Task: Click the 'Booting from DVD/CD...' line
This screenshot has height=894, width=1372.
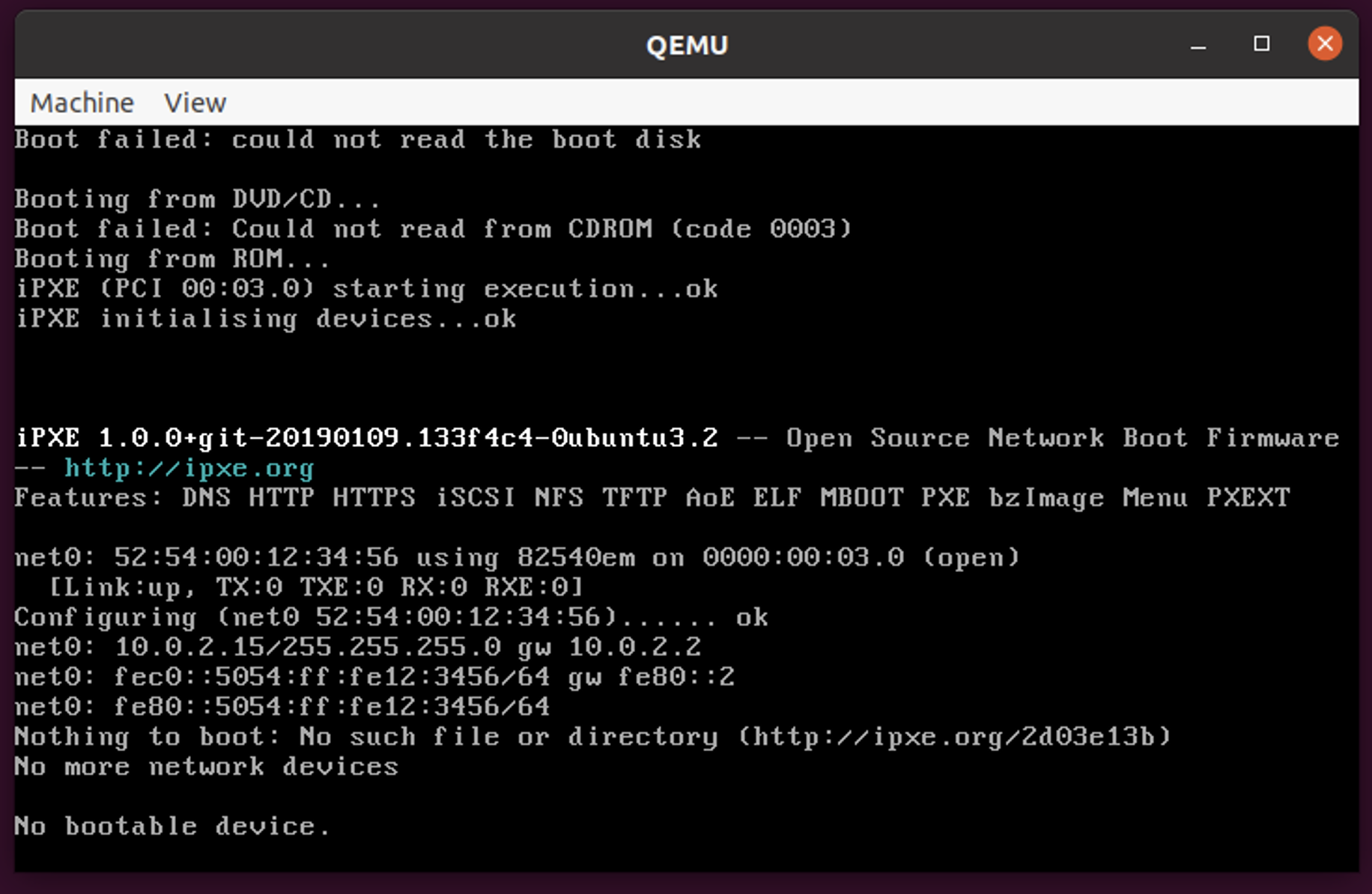Action: tap(198, 199)
